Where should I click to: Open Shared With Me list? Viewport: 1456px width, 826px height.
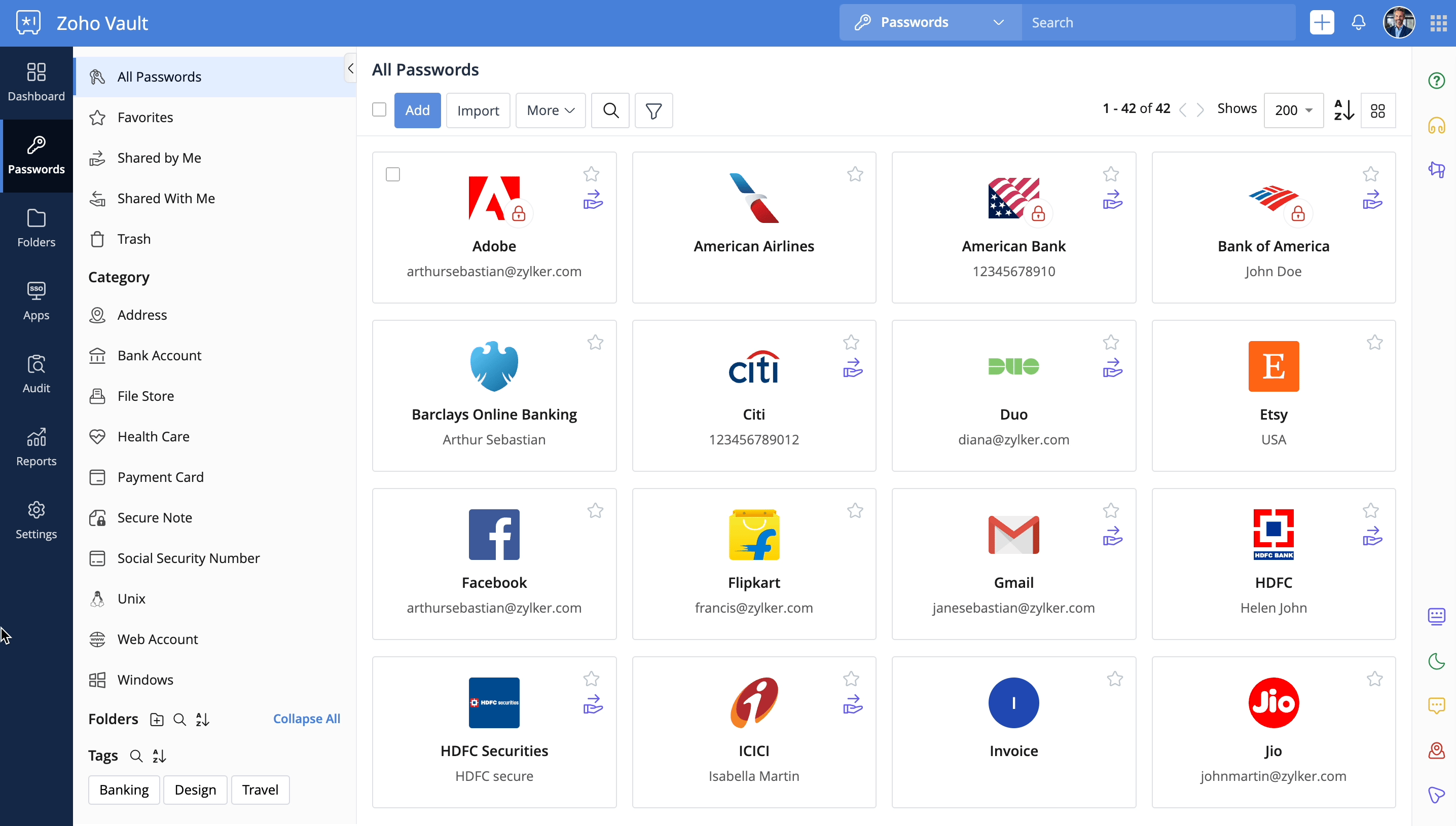point(166,199)
